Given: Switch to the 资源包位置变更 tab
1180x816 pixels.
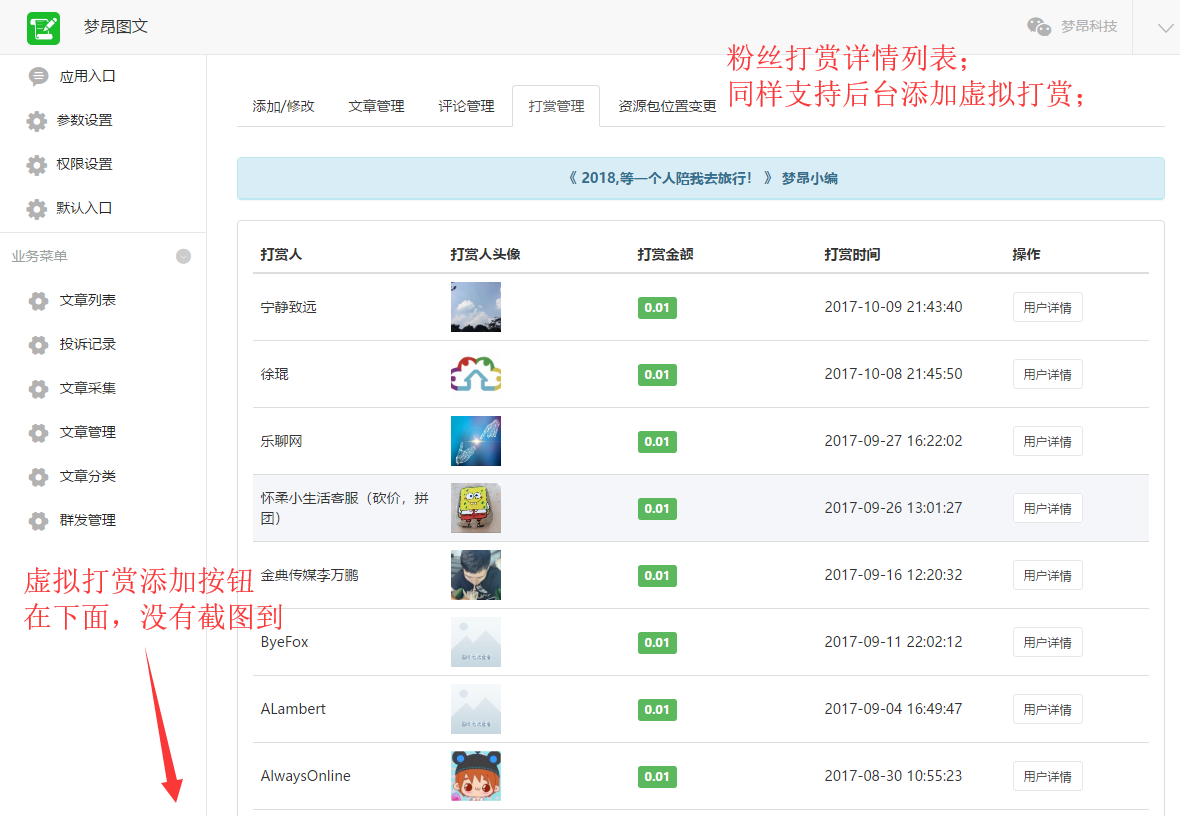Looking at the screenshot, I should point(667,106).
